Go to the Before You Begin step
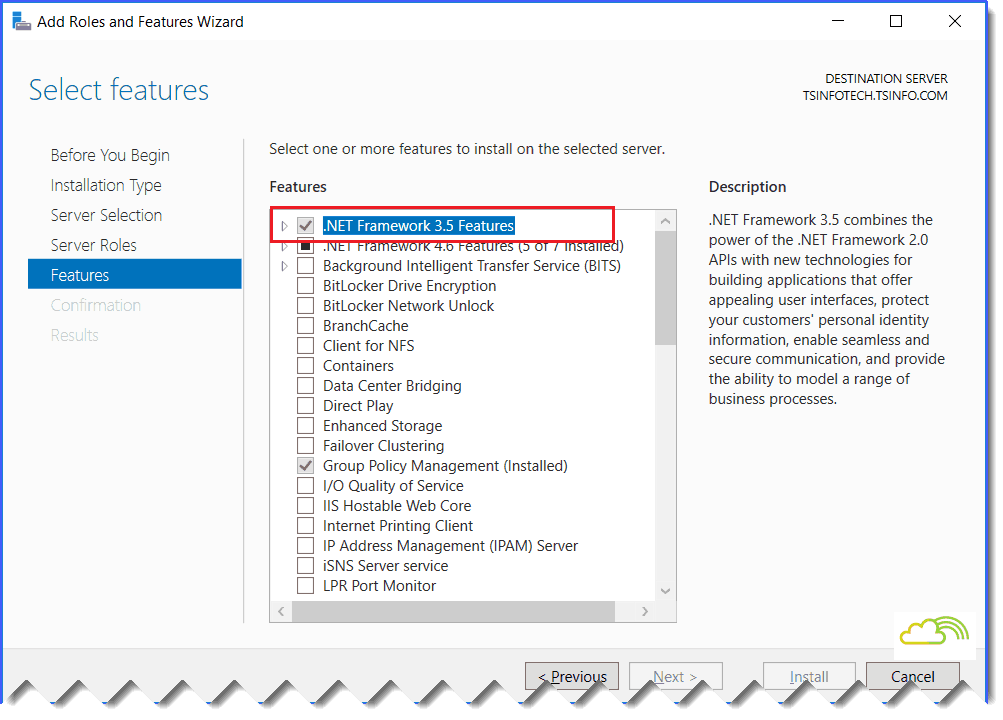The image size is (1003, 720). 109,154
